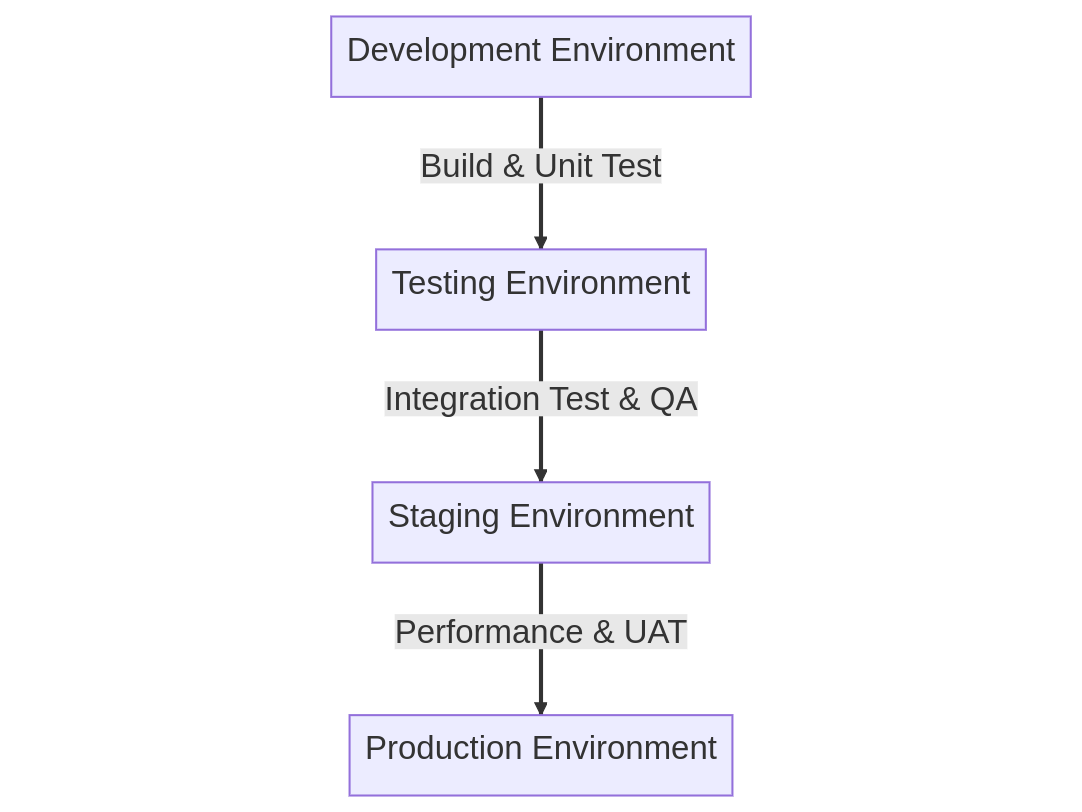1082x812 pixels.
Task: Select the Production Environment node
Action: click(540, 755)
